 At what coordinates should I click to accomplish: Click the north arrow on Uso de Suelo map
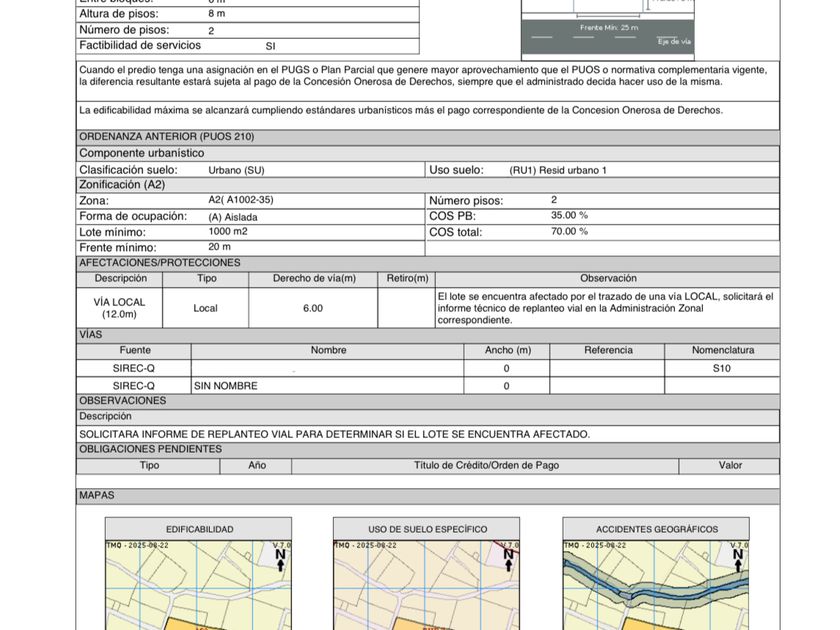[x=508, y=558]
